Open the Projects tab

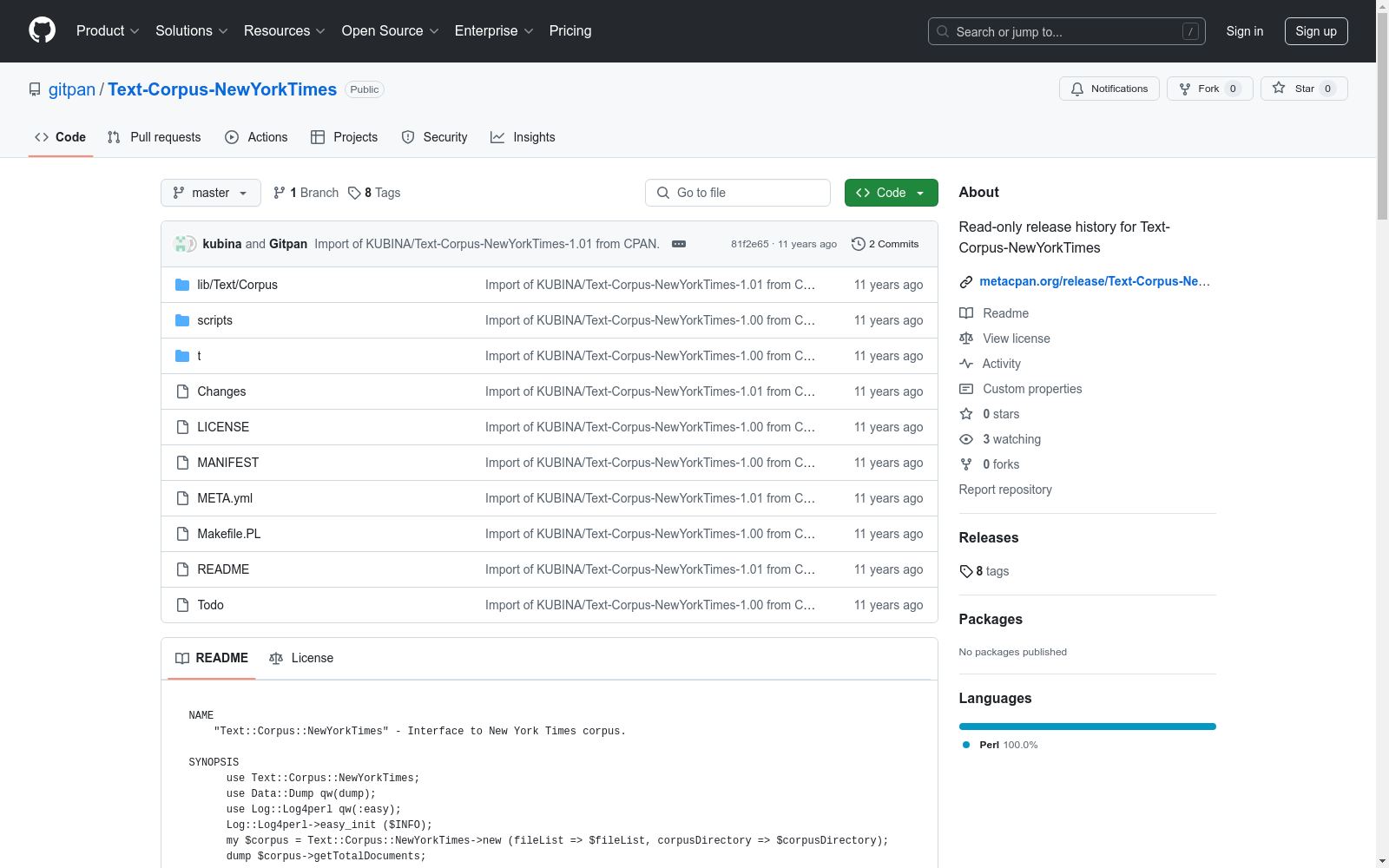click(x=345, y=137)
